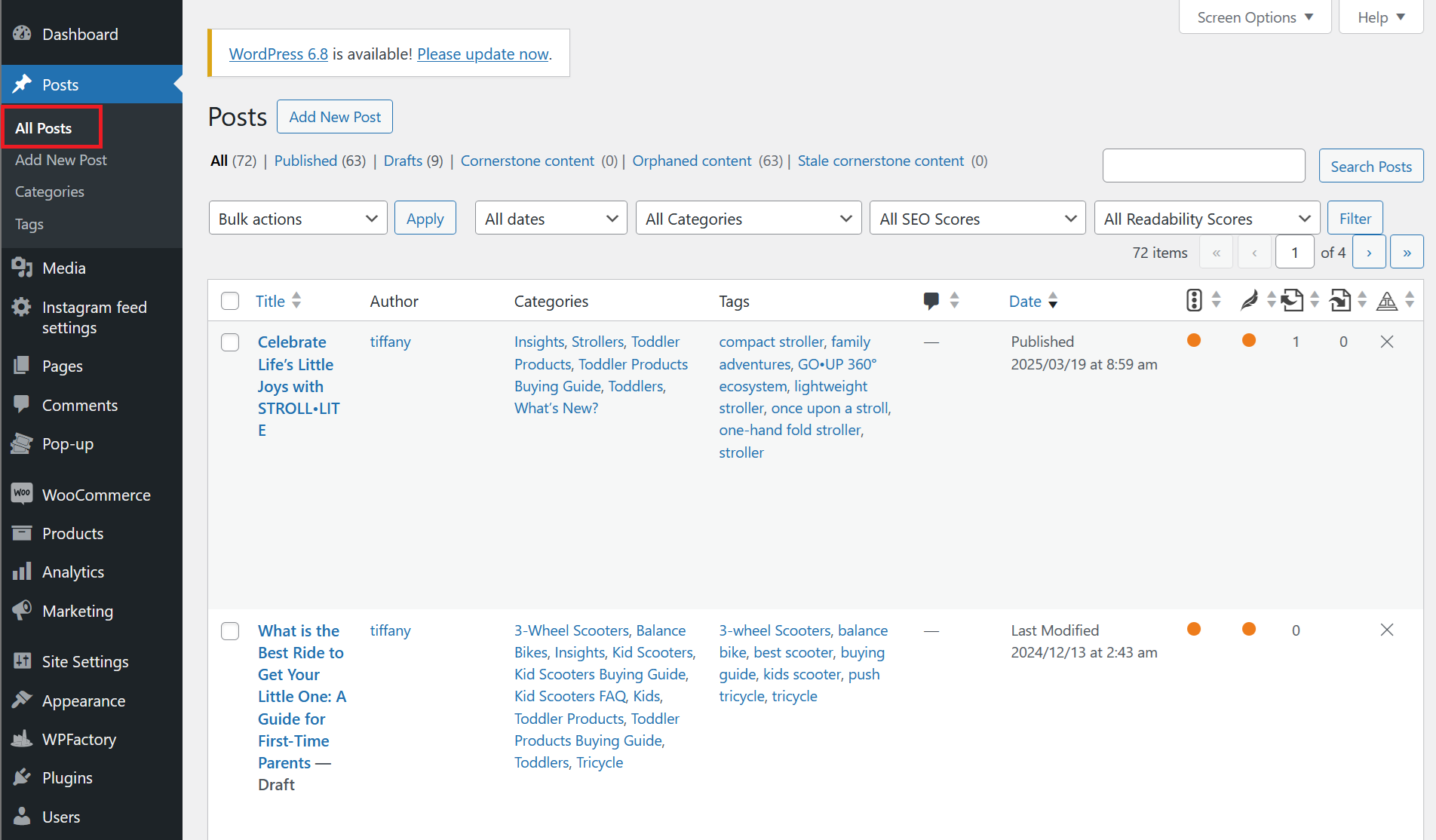
Task: Sort by comments bubble column icon
Action: [x=931, y=301]
